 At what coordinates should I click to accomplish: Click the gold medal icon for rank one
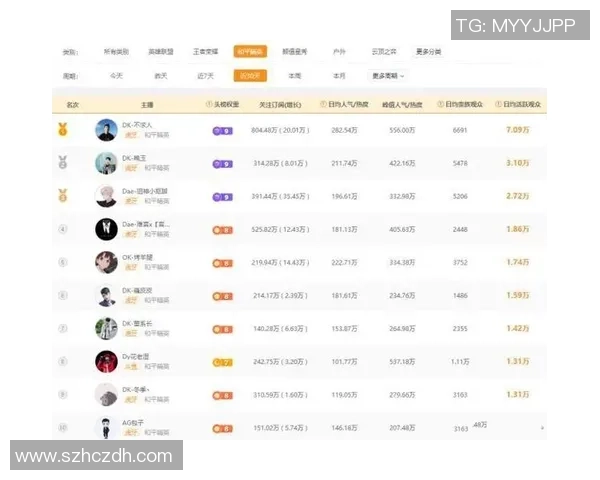tap(62, 129)
